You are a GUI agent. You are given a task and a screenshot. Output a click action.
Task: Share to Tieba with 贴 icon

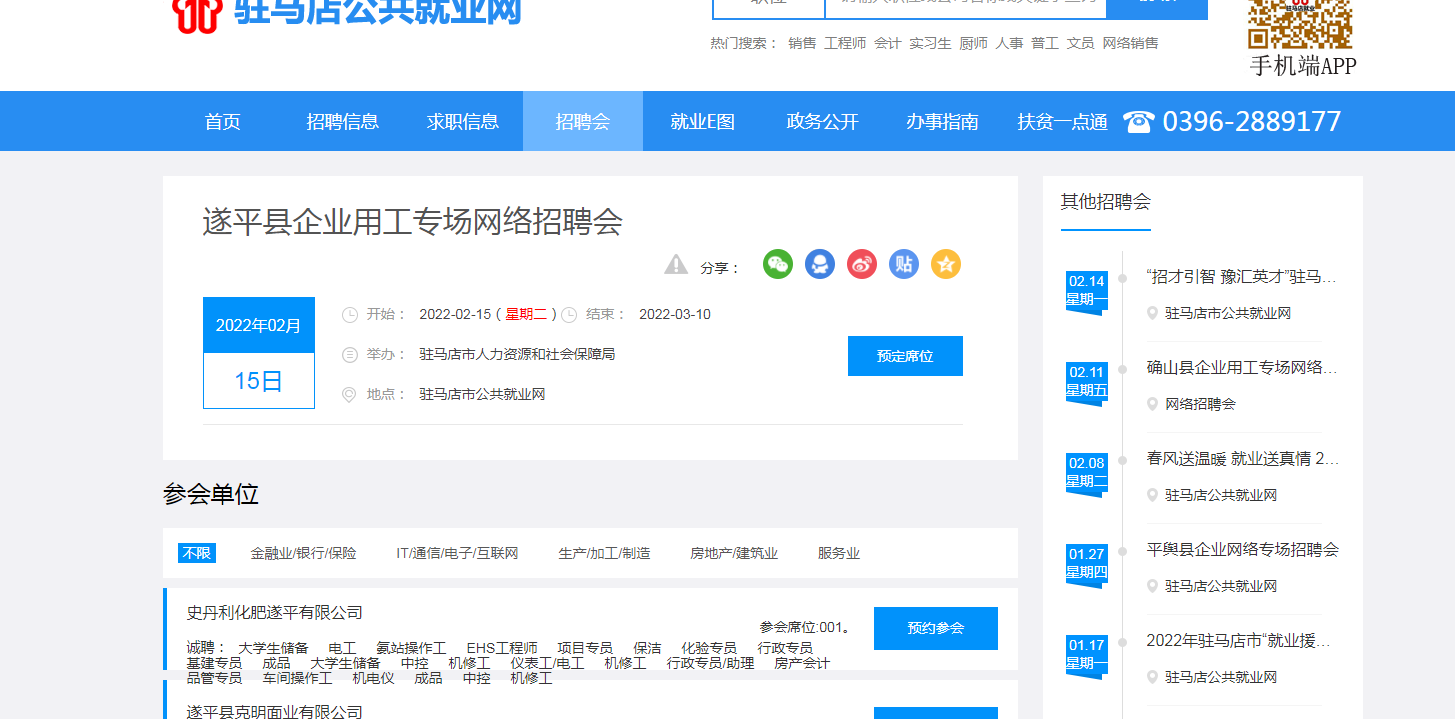pyautogui.click(x=904, y=264)
